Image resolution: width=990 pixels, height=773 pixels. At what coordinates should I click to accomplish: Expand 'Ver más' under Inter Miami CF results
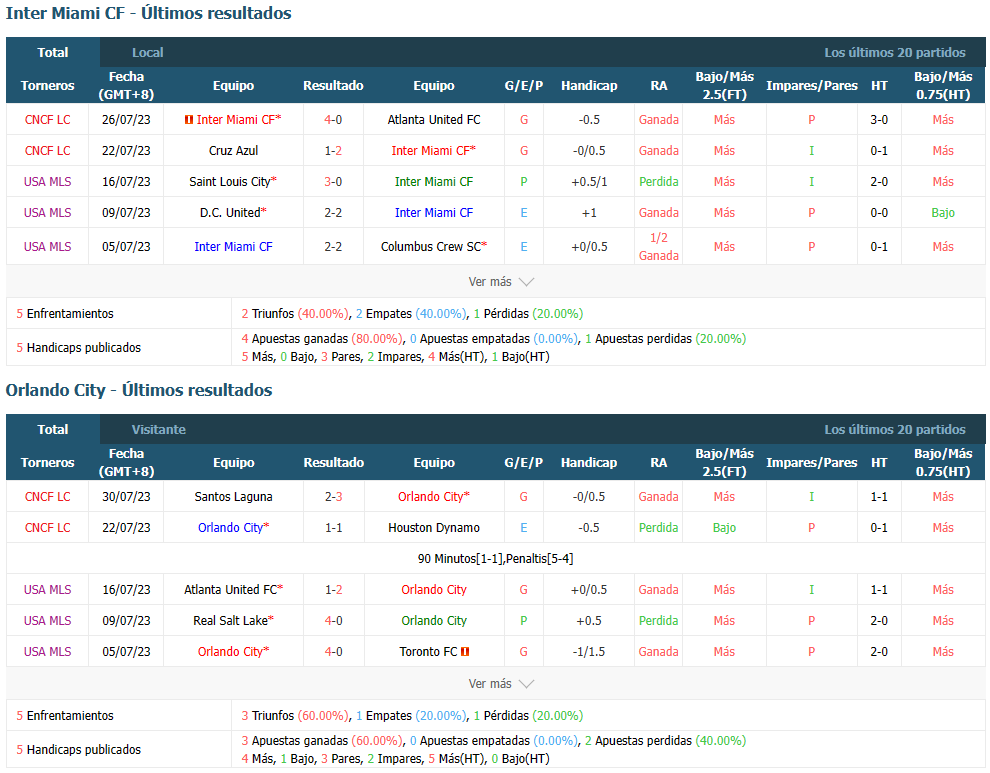coord(501,282)
